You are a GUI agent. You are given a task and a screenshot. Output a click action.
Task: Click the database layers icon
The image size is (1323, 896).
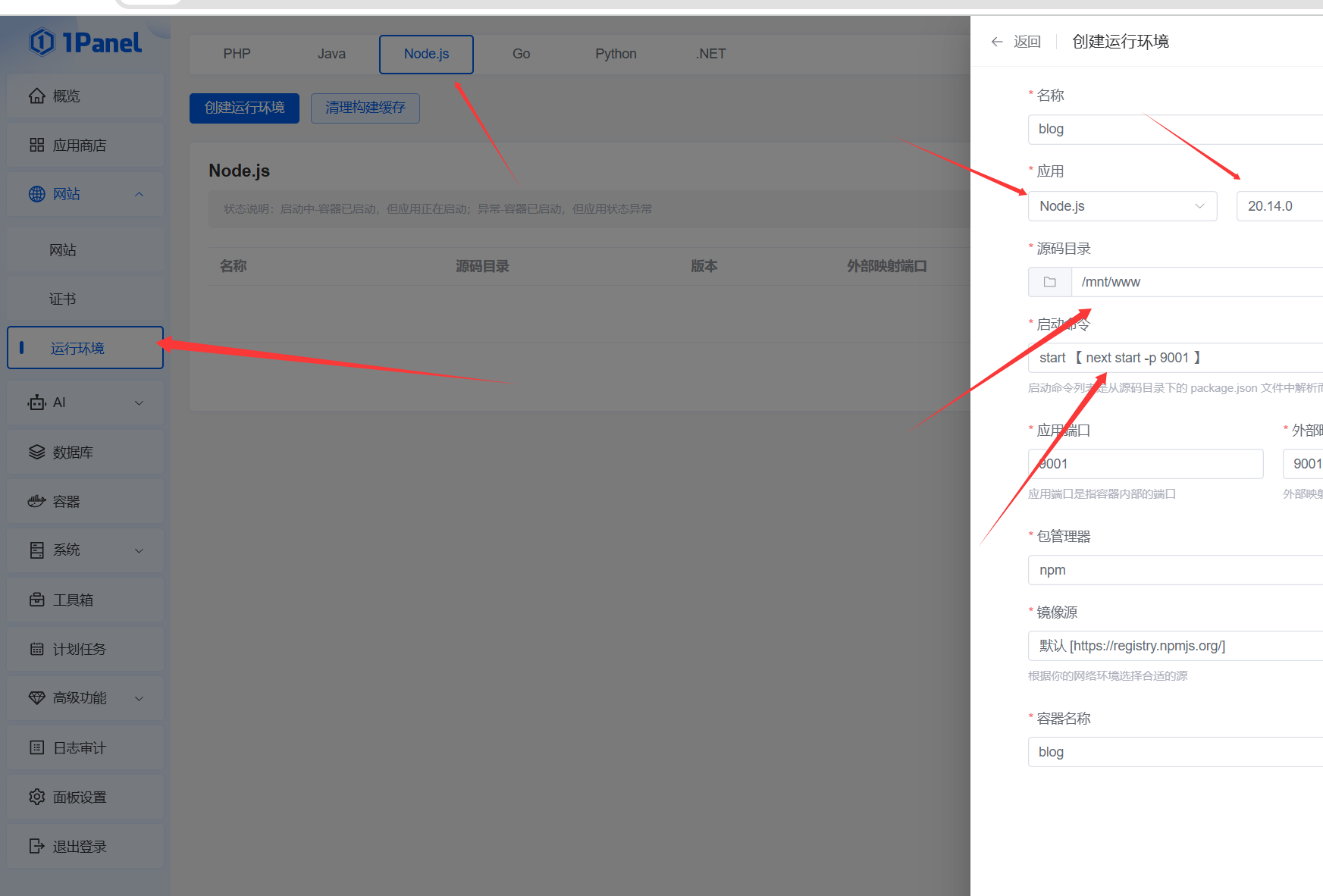[x=36, y=453]
